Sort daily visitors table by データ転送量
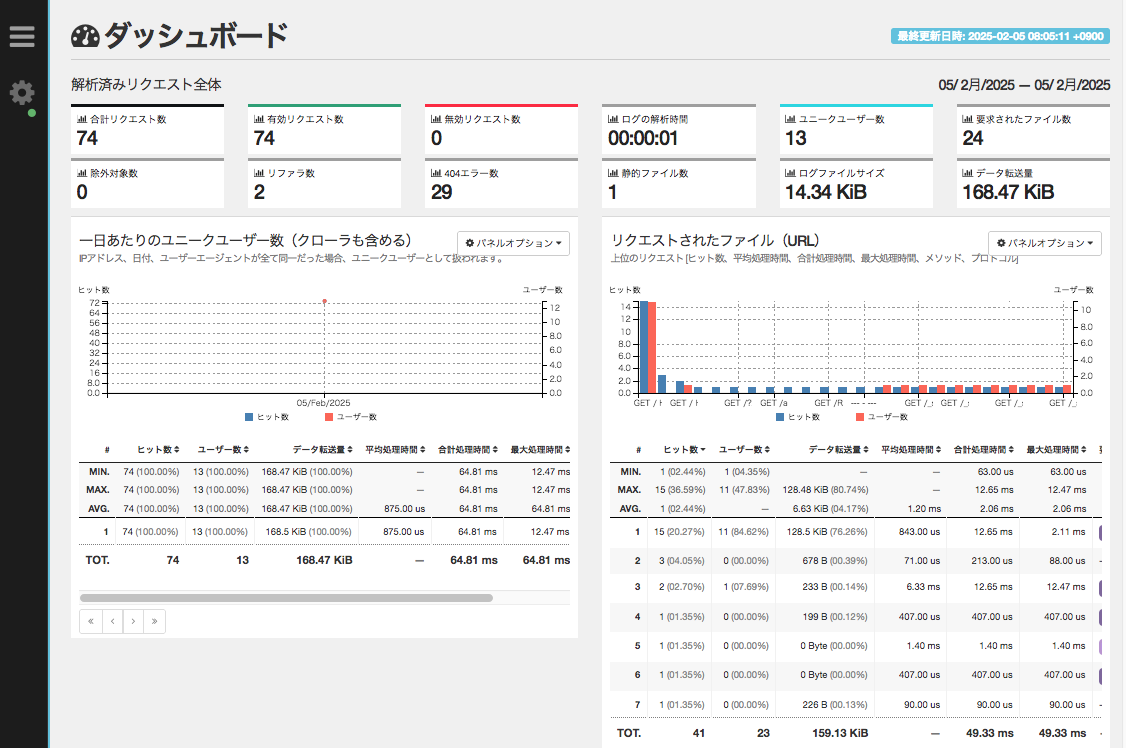 322,450
